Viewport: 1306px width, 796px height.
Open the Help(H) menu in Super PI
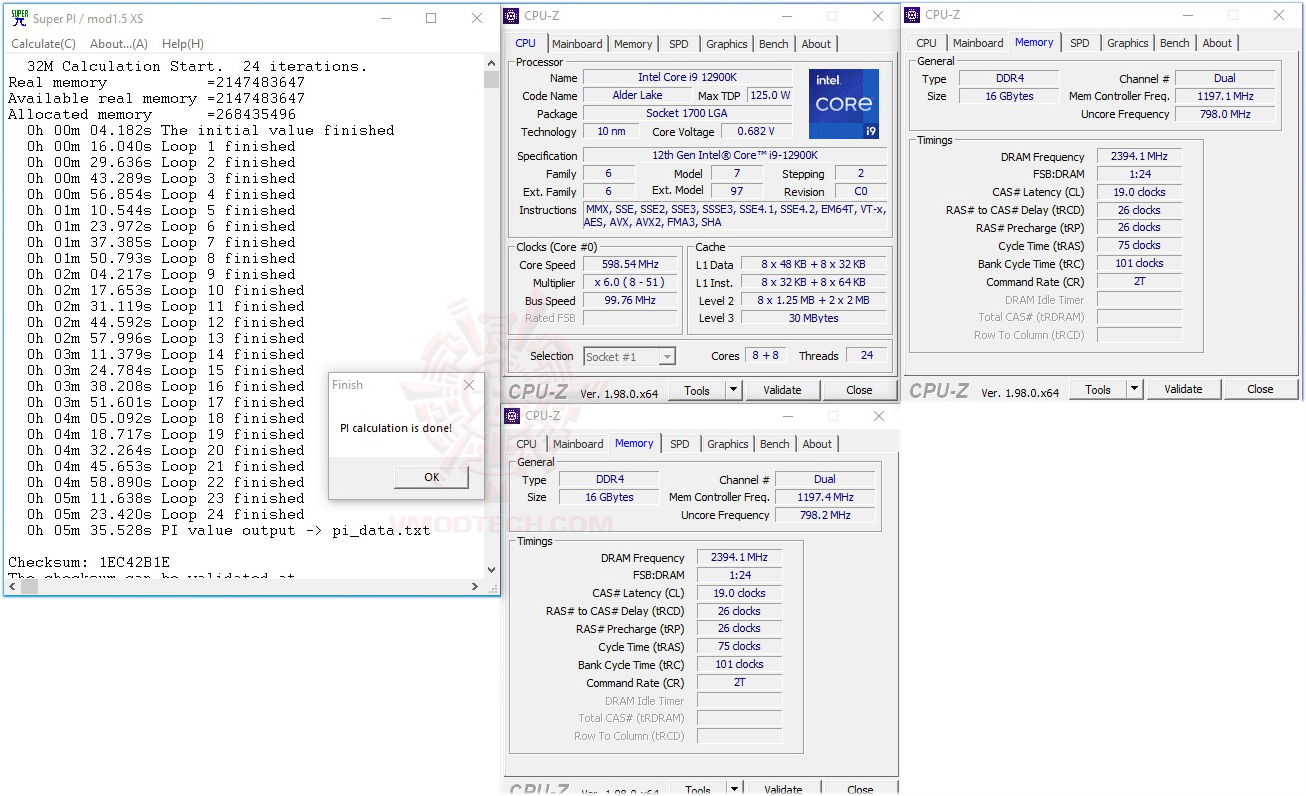183,44
